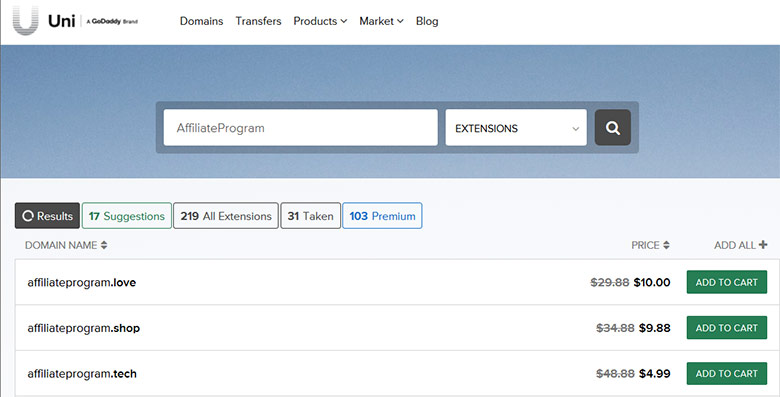Click the $9.88 price
The image size is (780, 397).
655,328
